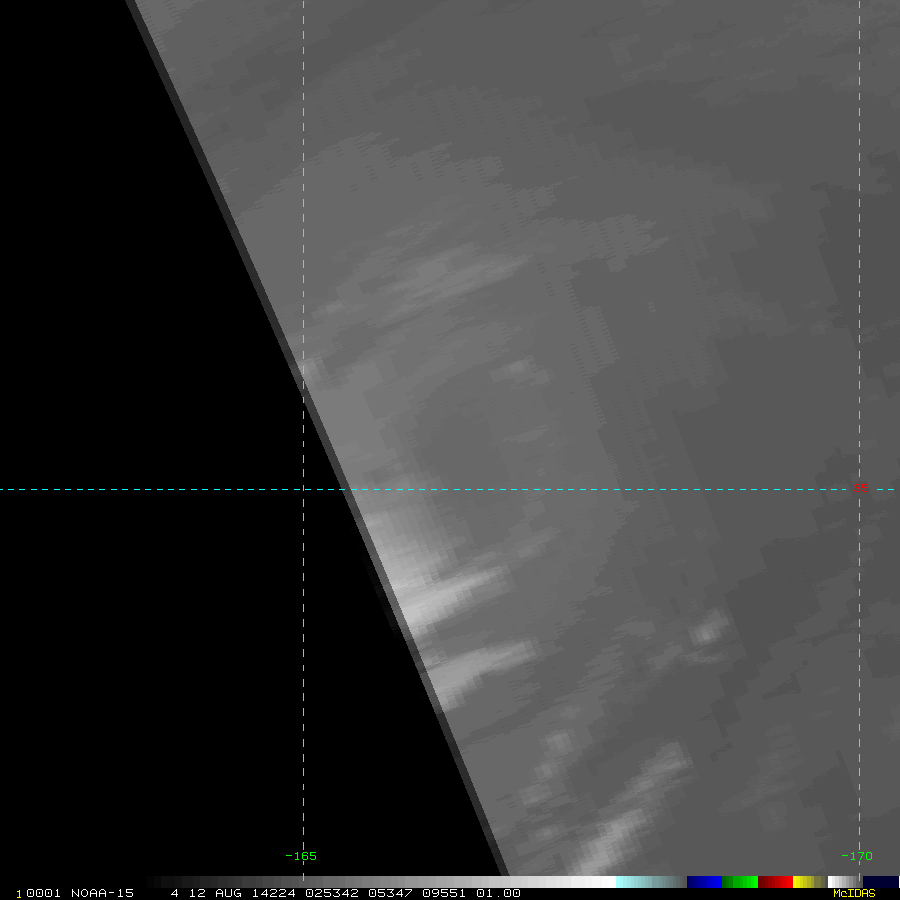Click the intersection of -165 and 35 gridlines

tap(303, 489)
